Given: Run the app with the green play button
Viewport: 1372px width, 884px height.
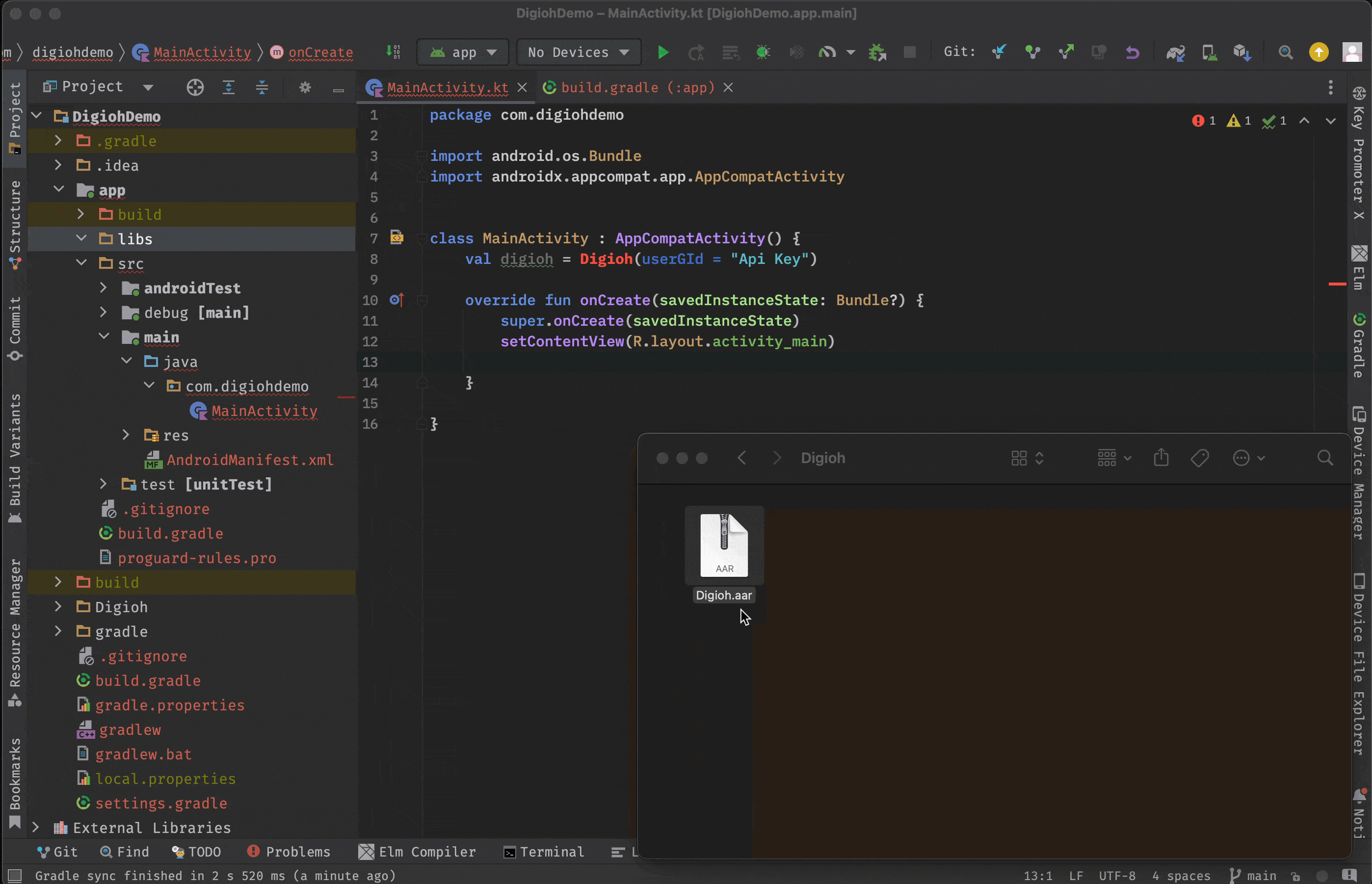Looking at the screenshot, I should point(662,52).
